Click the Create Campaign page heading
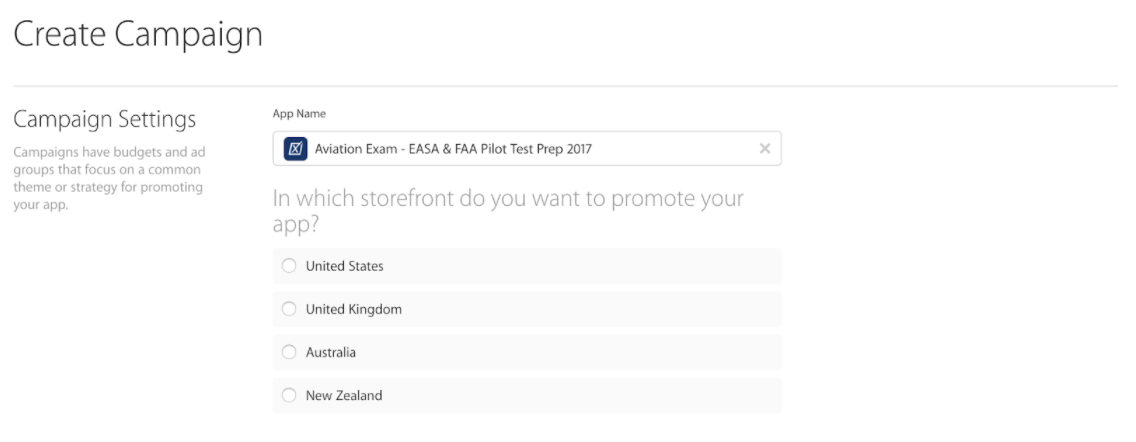 [138, 34]
